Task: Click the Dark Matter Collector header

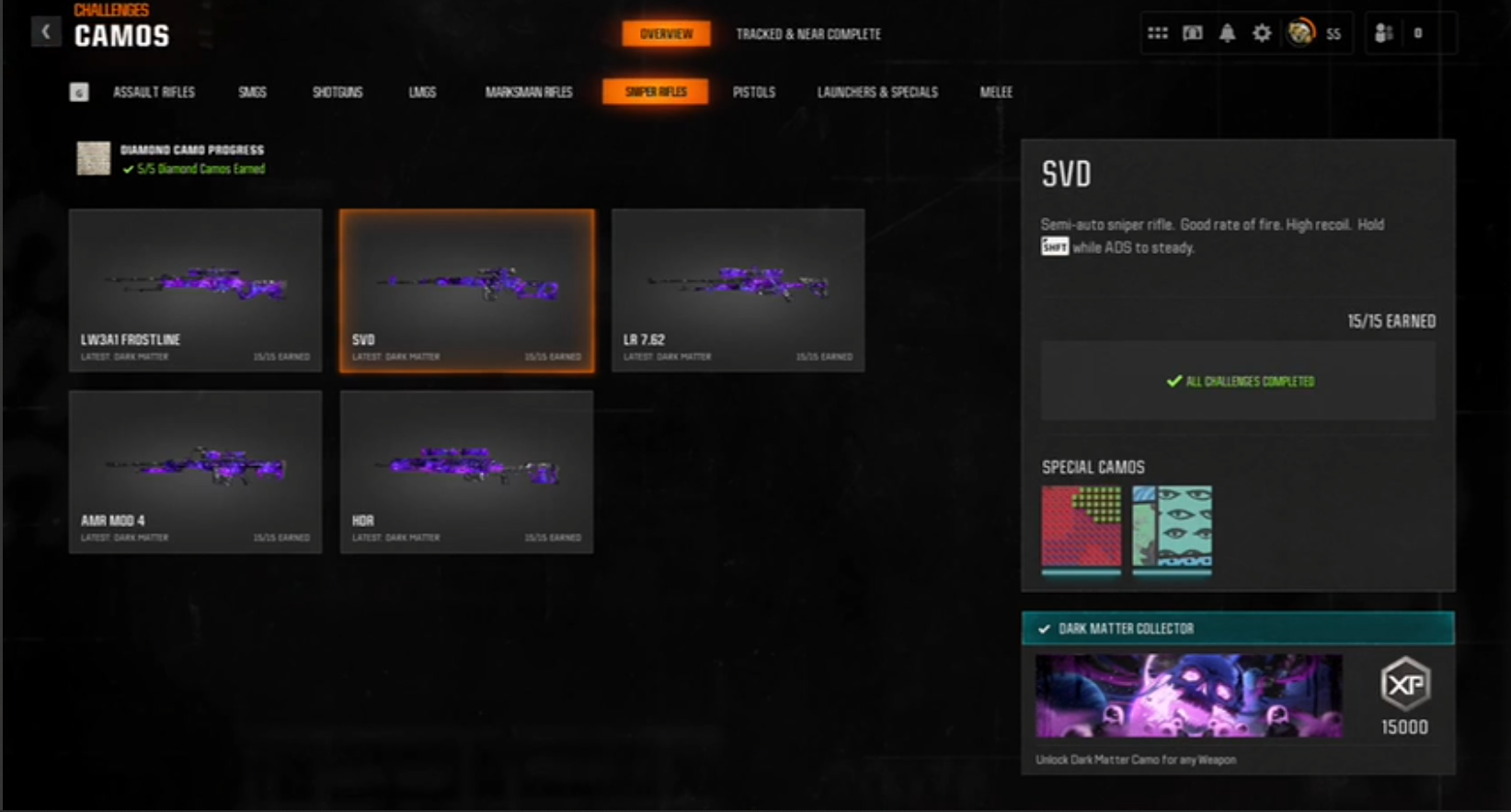Action: [1238, 628]
